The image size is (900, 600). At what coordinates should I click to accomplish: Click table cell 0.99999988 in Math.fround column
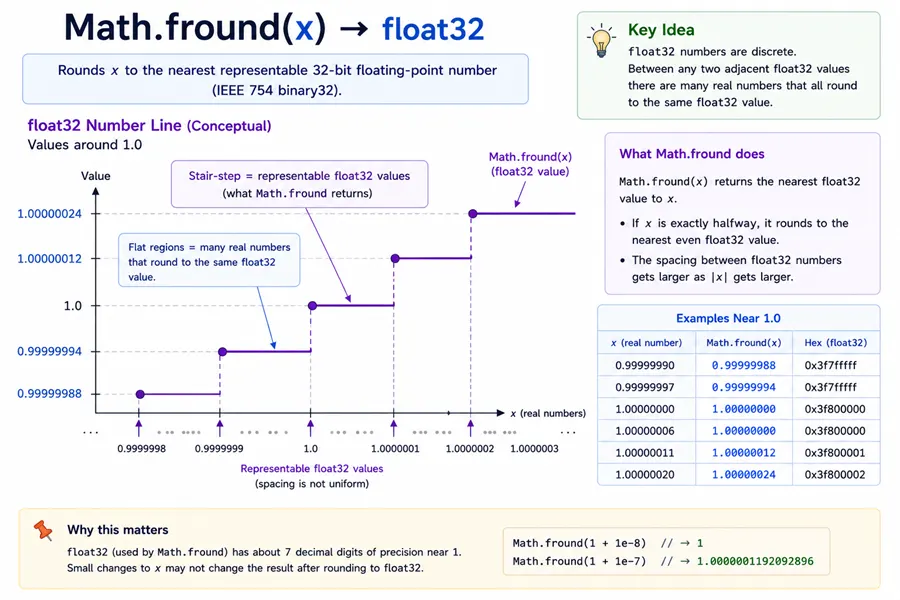(x=743, y=365)
